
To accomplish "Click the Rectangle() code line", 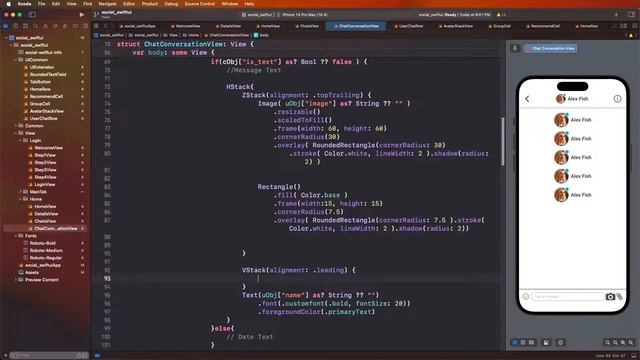I will point(279,187).
